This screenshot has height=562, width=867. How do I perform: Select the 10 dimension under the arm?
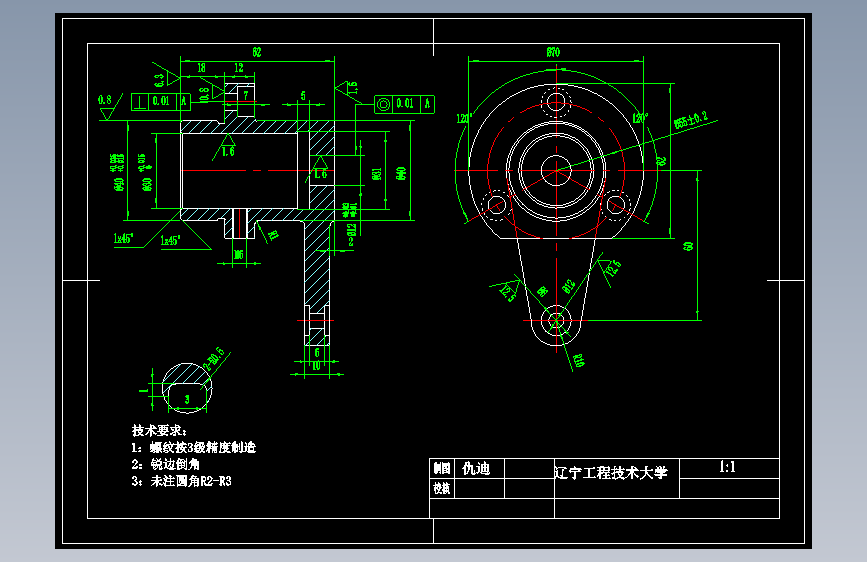(317, 366)
